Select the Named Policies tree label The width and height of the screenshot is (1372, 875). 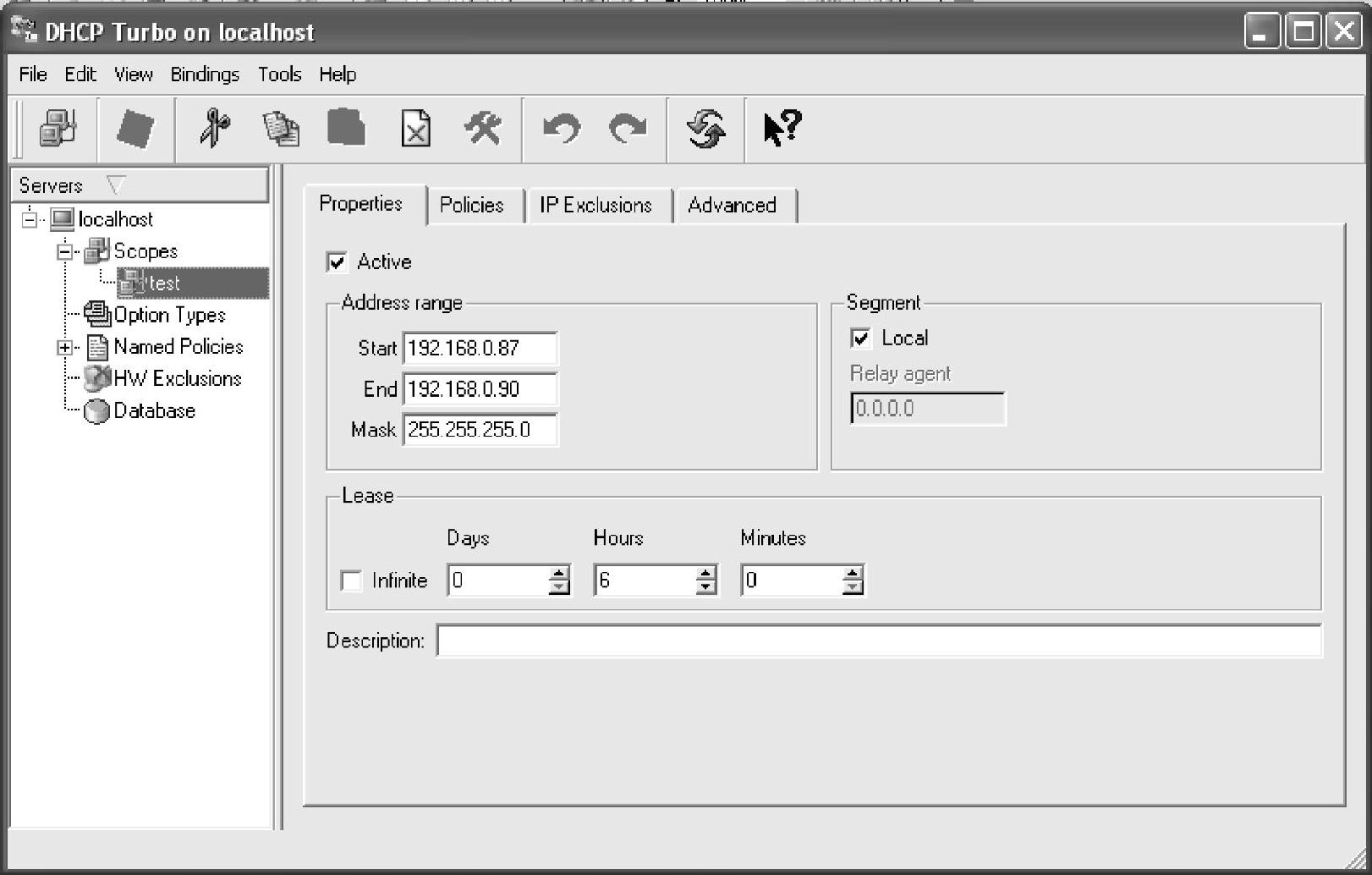tap(178, 347)
